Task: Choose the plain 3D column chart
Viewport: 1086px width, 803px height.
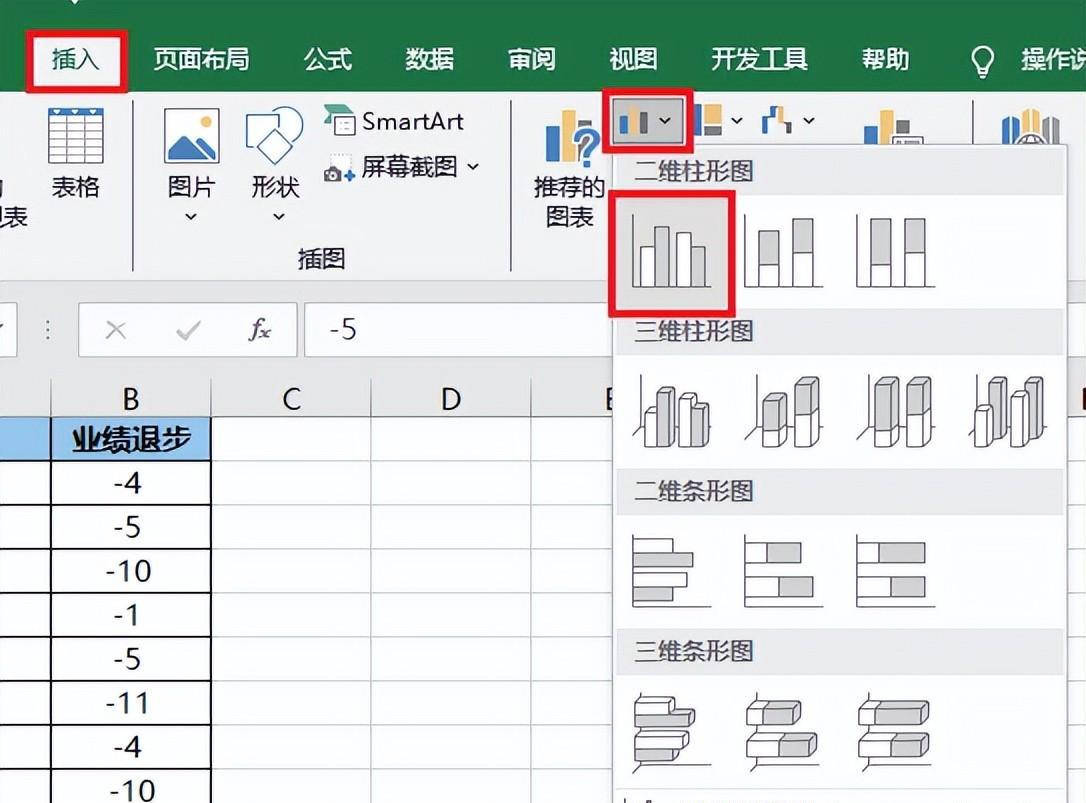Action: pyautogui.click(x=1008, y=412)
